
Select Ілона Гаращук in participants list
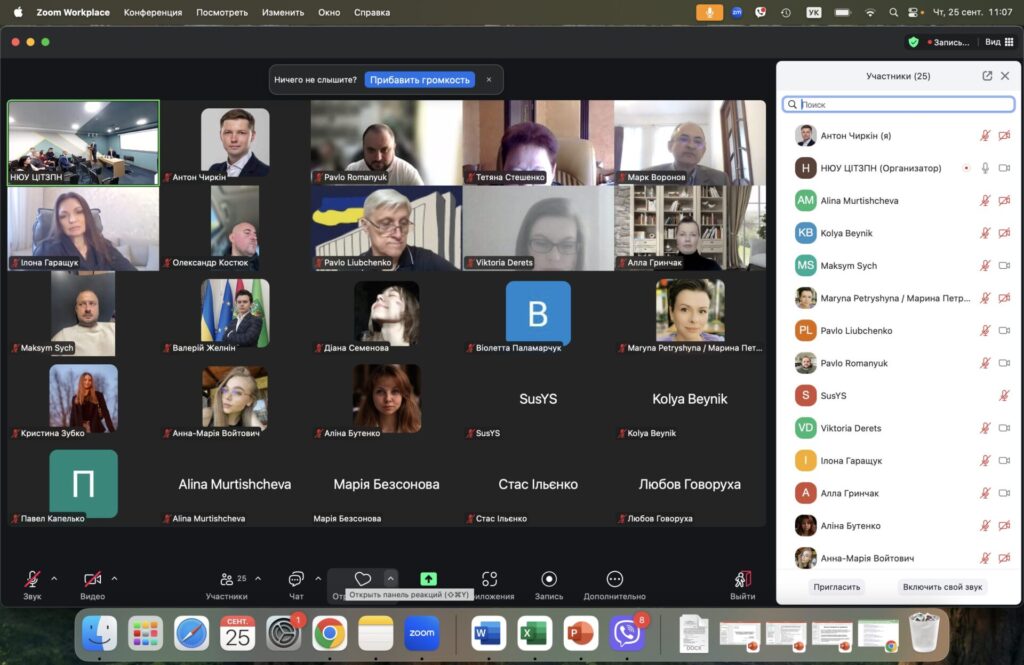(899, 461)
